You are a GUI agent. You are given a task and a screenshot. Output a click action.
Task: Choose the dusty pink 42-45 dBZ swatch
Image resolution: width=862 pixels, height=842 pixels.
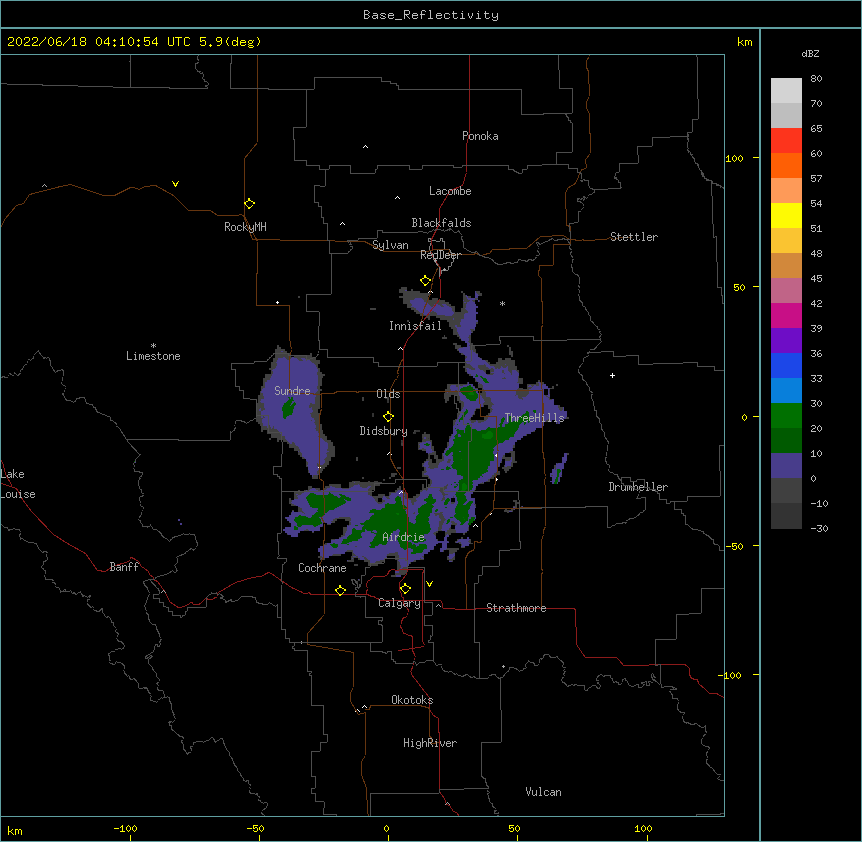[x=786, y=291]
